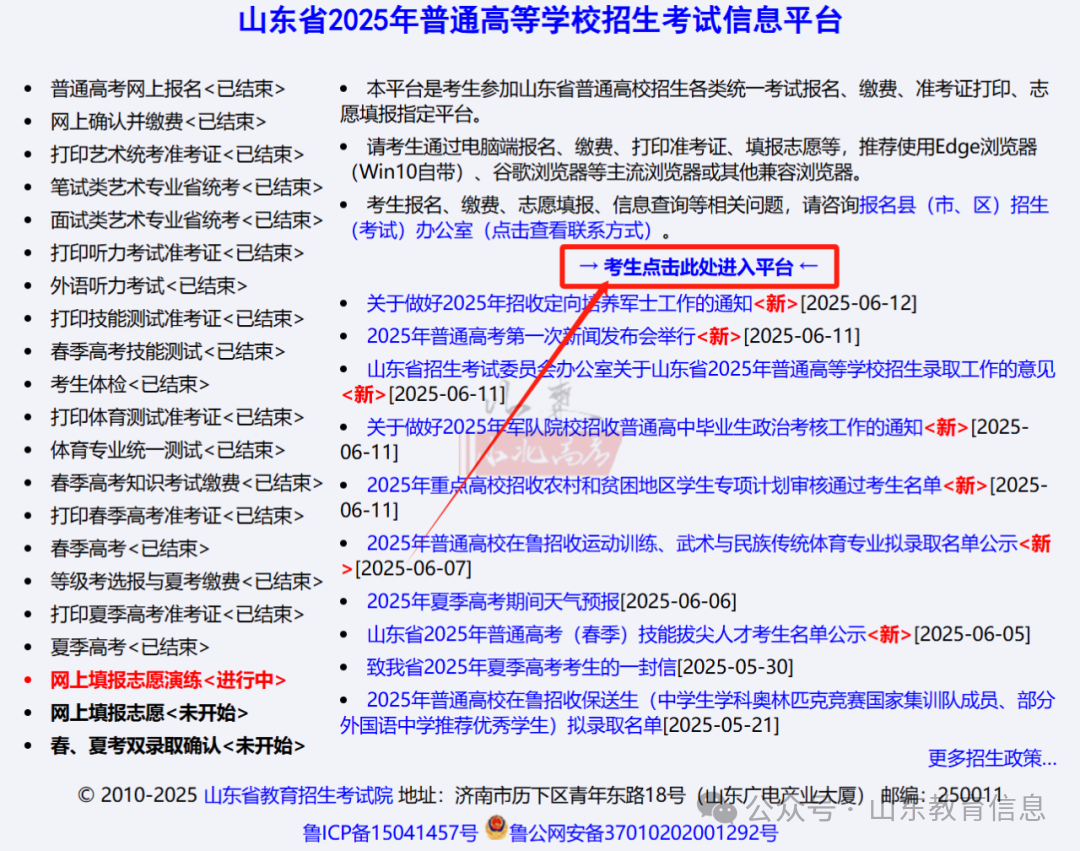Click 更多招生政策... link
This screenshot has height=851, width=1080.
coord(992,758)
